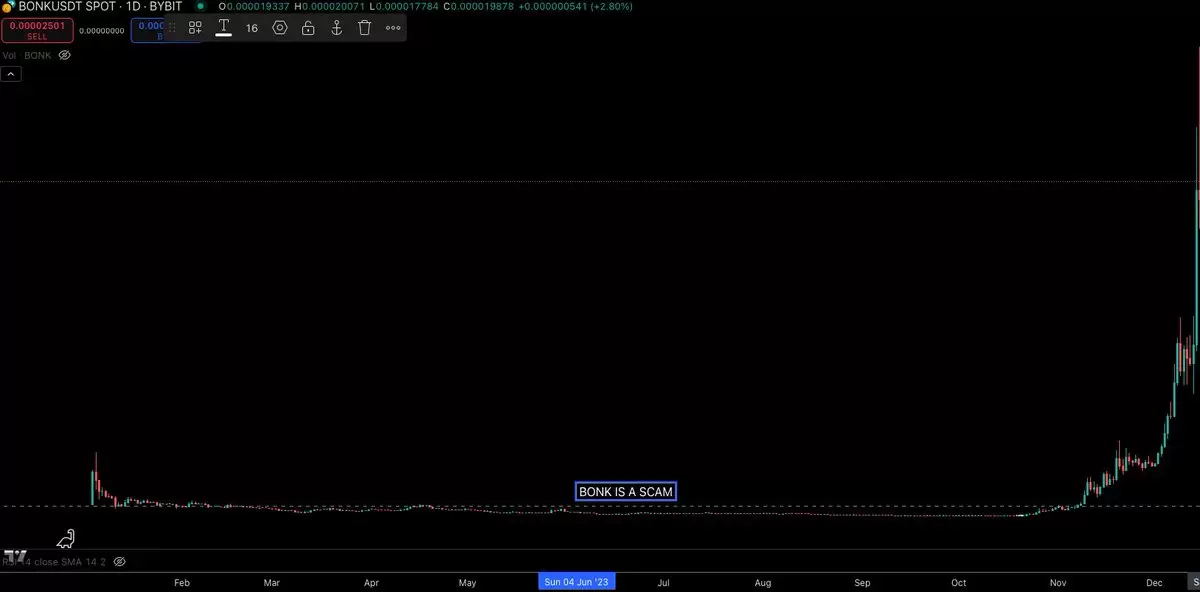
Task: Click the spread value 0.00000000
Action: [102, 30]
